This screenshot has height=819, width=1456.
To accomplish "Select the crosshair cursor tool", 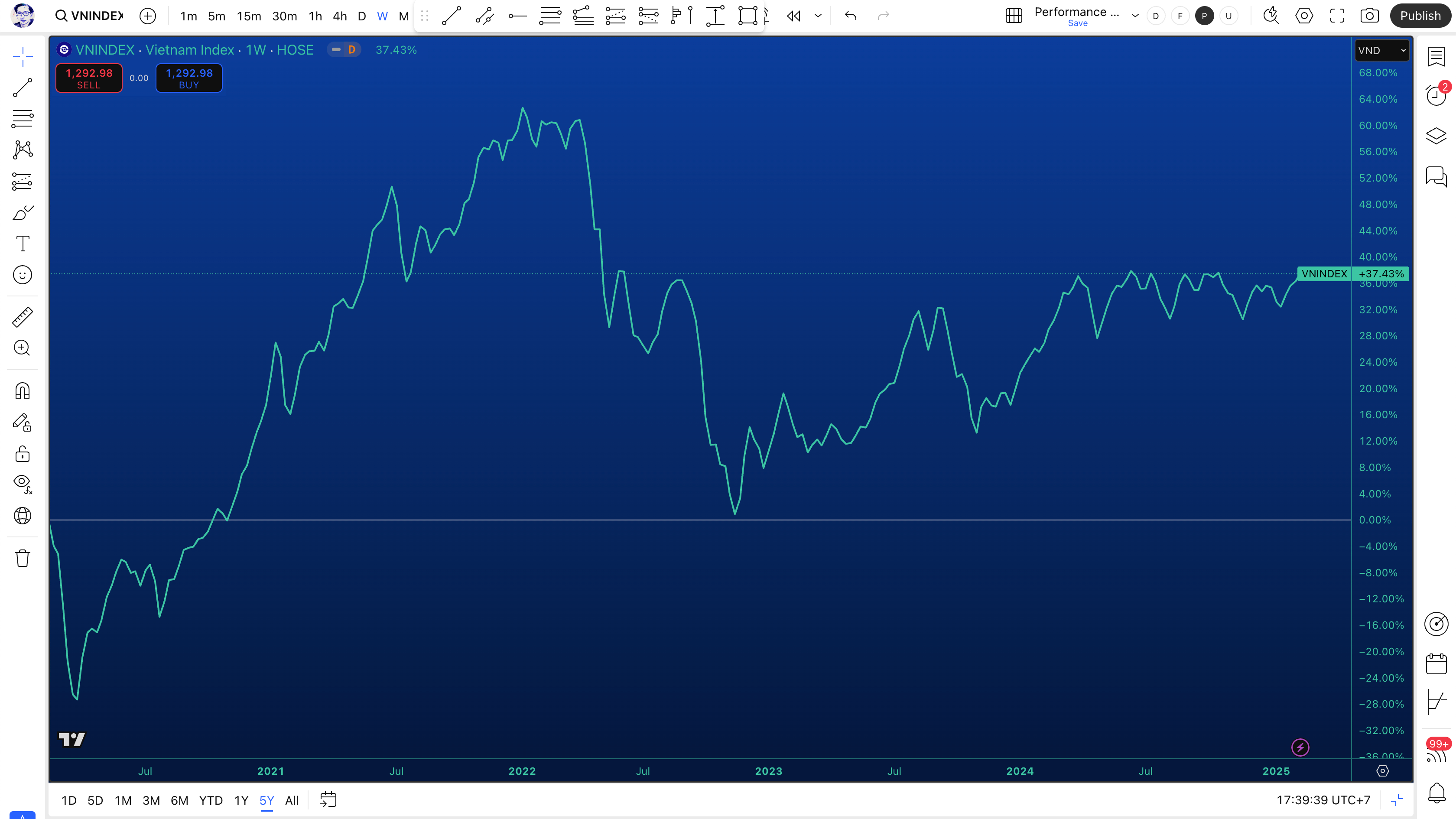I will [x=23, y=56].
